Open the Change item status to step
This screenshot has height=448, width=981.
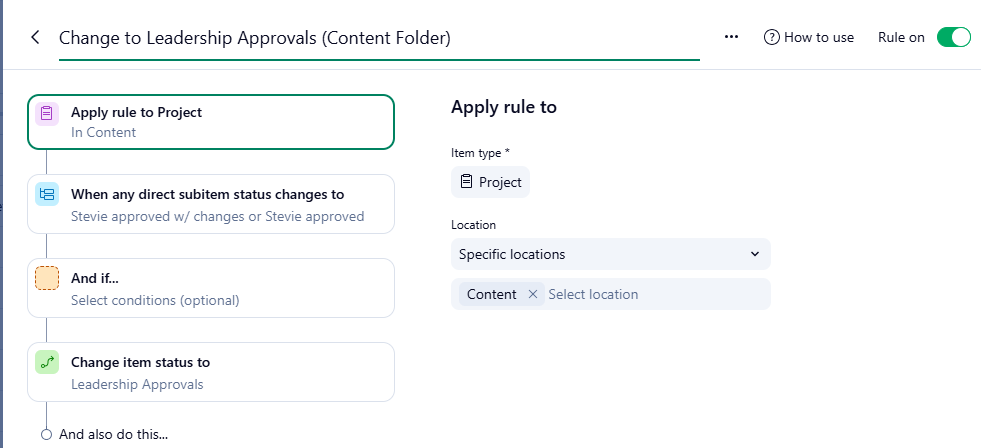point(210,372)
